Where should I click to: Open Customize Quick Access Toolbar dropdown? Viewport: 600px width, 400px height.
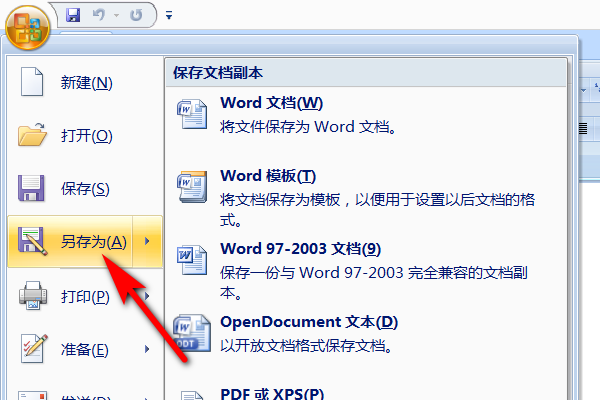point(169,15)
